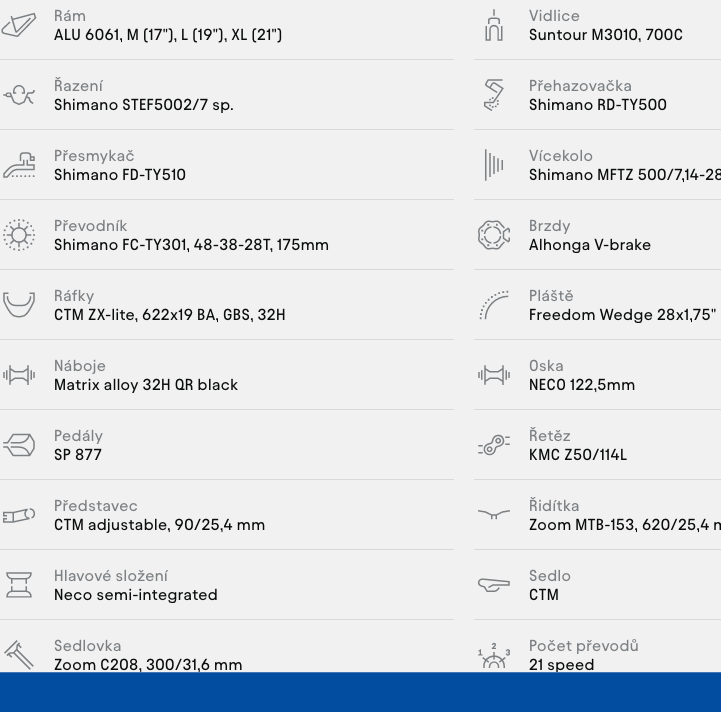The image size is (721, 712).
Task: Select the text 'Shimano FD-TY510'
Action: pyautogui.click(x=120, y=175)
